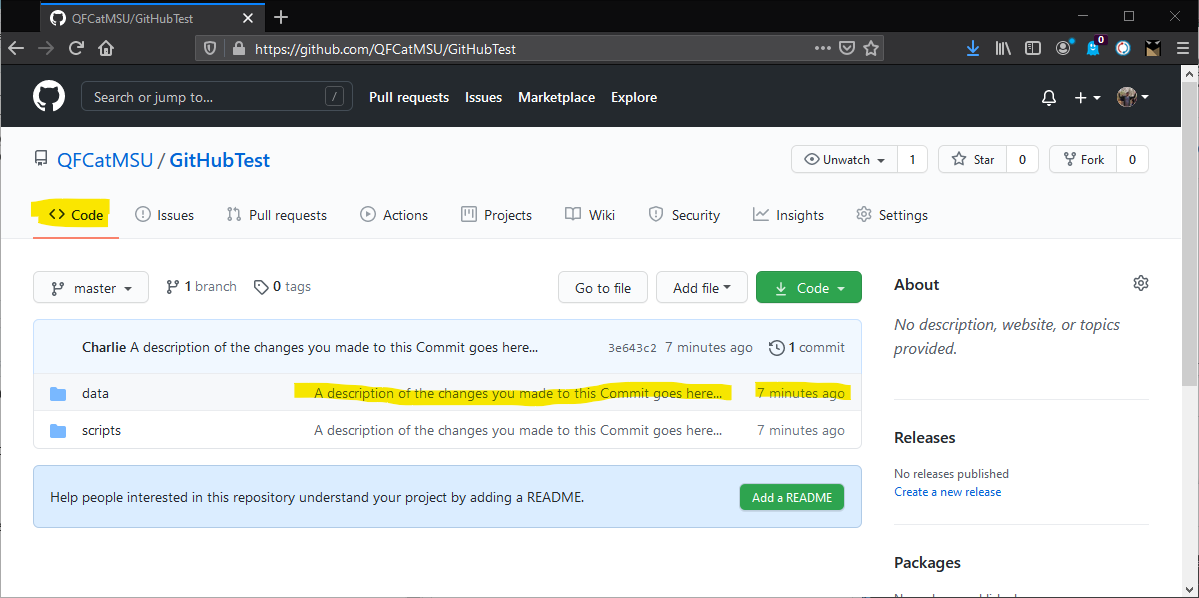View the 1 branch link
Image resolution: width=1199 pixels, height=598 pixels.
[x=201, y=287]
